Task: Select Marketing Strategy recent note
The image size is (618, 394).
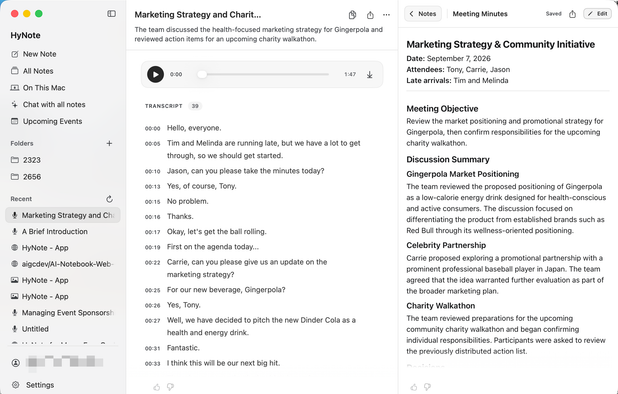Action: [63, 215]
